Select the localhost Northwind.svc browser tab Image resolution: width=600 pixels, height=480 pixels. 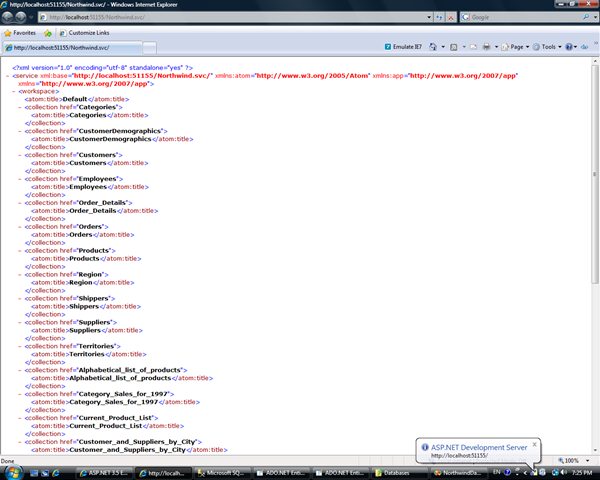pos(72,48)
